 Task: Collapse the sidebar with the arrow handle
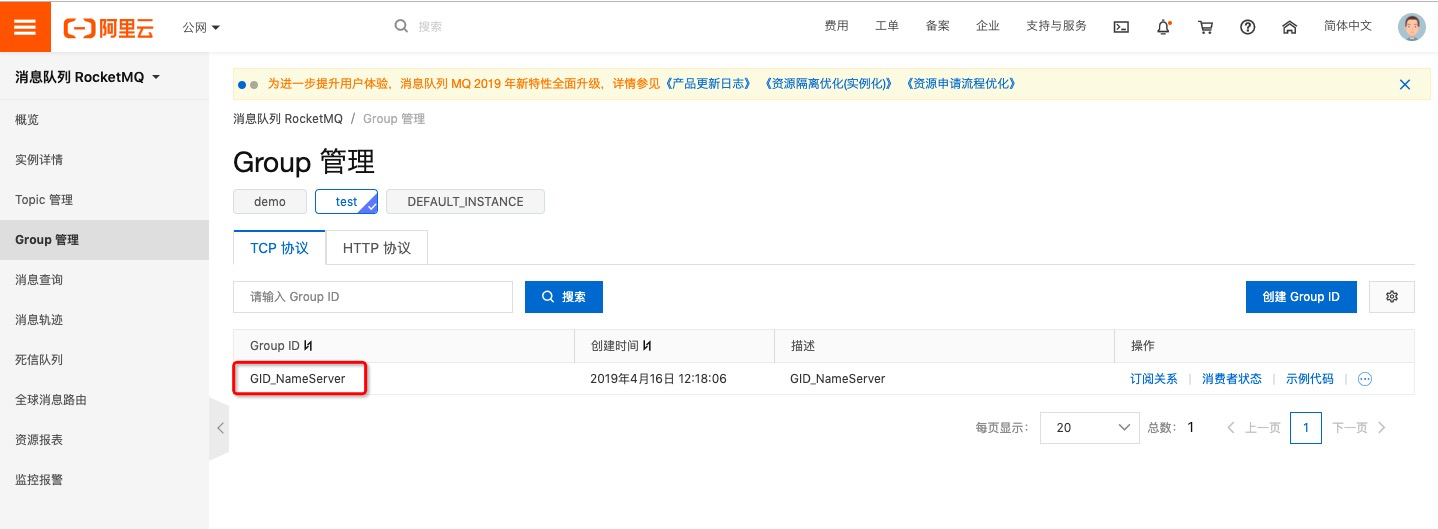pyautogui.click(x=219, y=428)
